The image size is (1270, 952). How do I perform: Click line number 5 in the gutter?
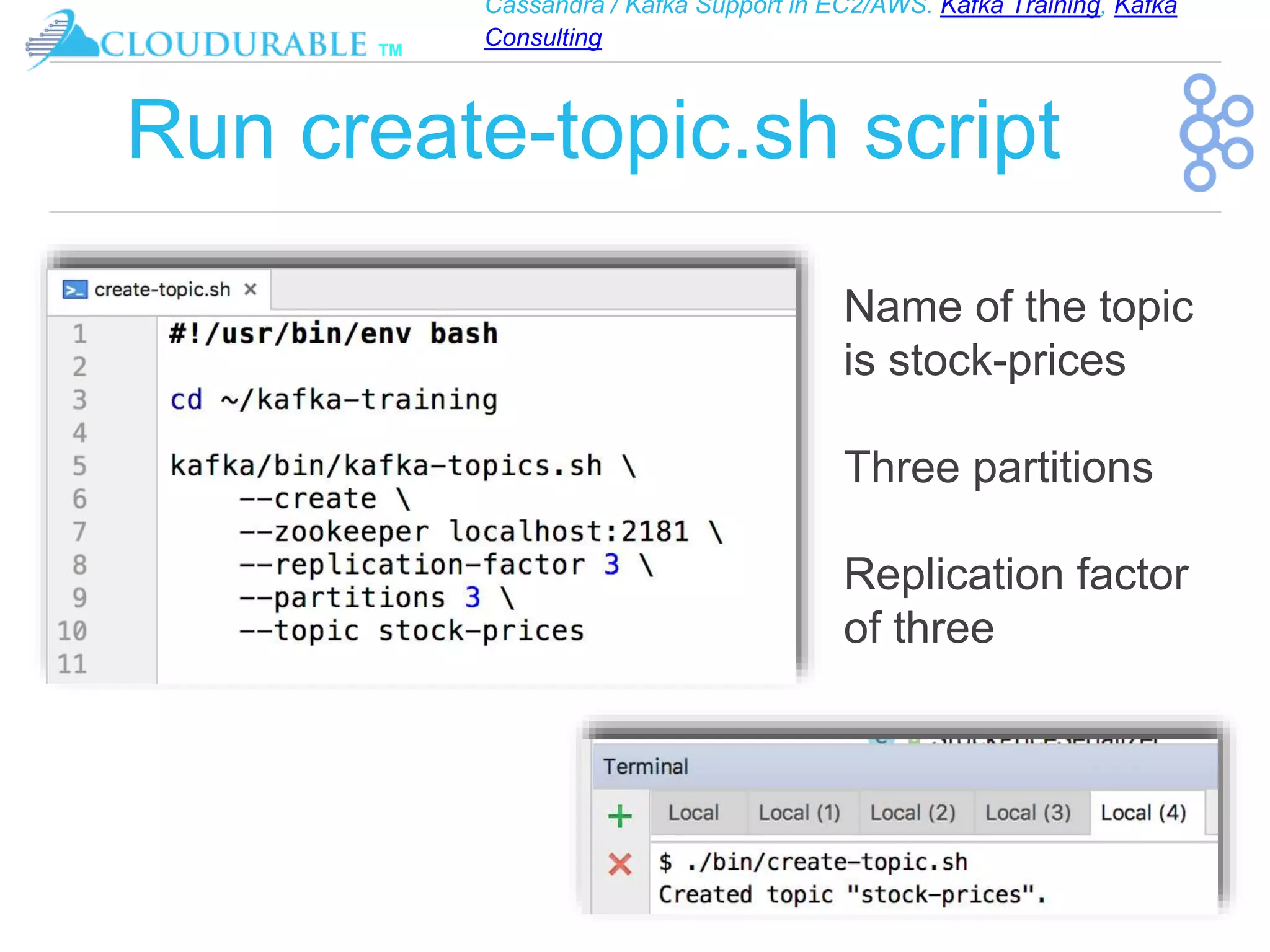pyautogui.click(x=79, y=466)
